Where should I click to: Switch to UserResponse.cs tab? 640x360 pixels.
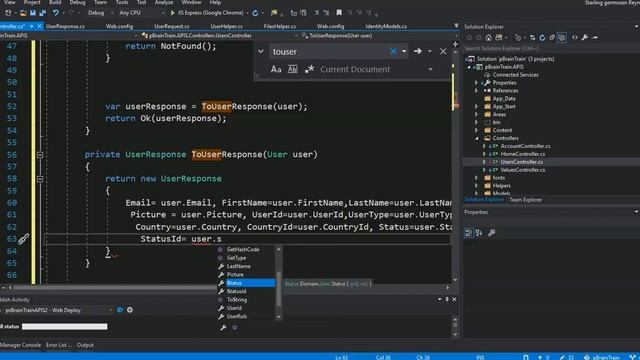(x=65, y=26)
